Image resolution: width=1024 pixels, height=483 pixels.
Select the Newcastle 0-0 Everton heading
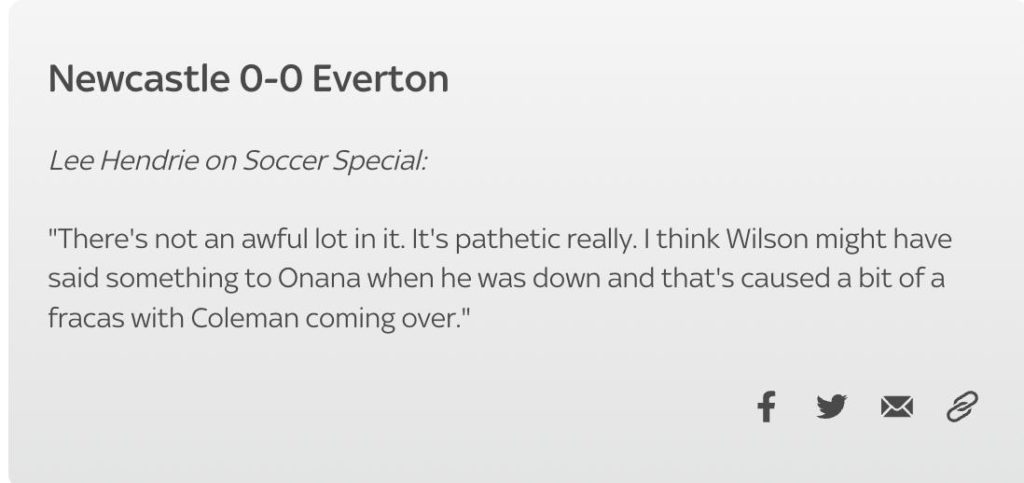click(x=248, y=79)
